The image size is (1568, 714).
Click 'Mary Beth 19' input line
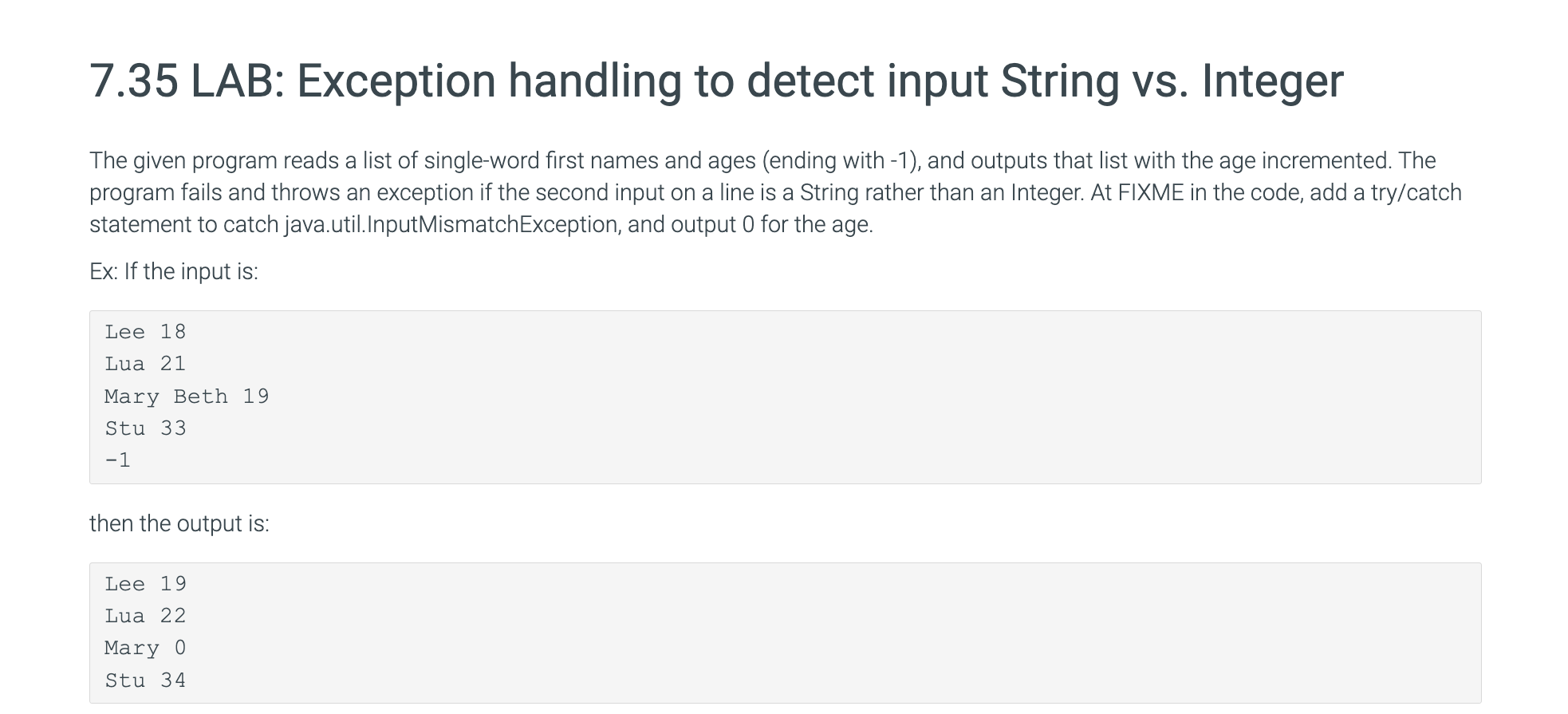click(x=187, y=396)
